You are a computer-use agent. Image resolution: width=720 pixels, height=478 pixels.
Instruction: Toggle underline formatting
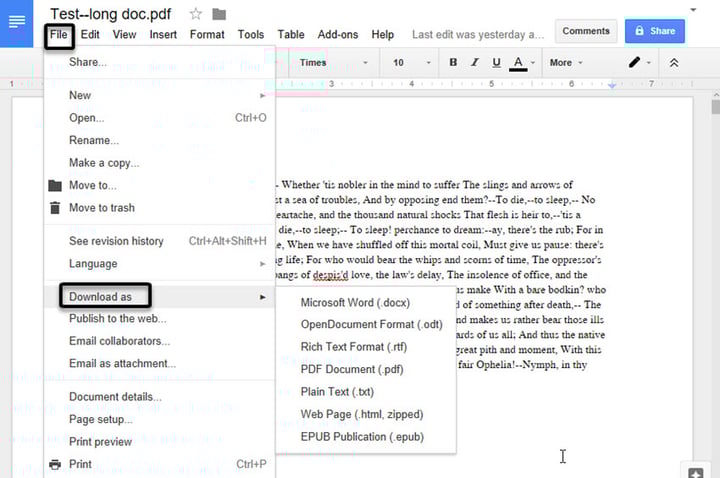(x=497, y=62)
